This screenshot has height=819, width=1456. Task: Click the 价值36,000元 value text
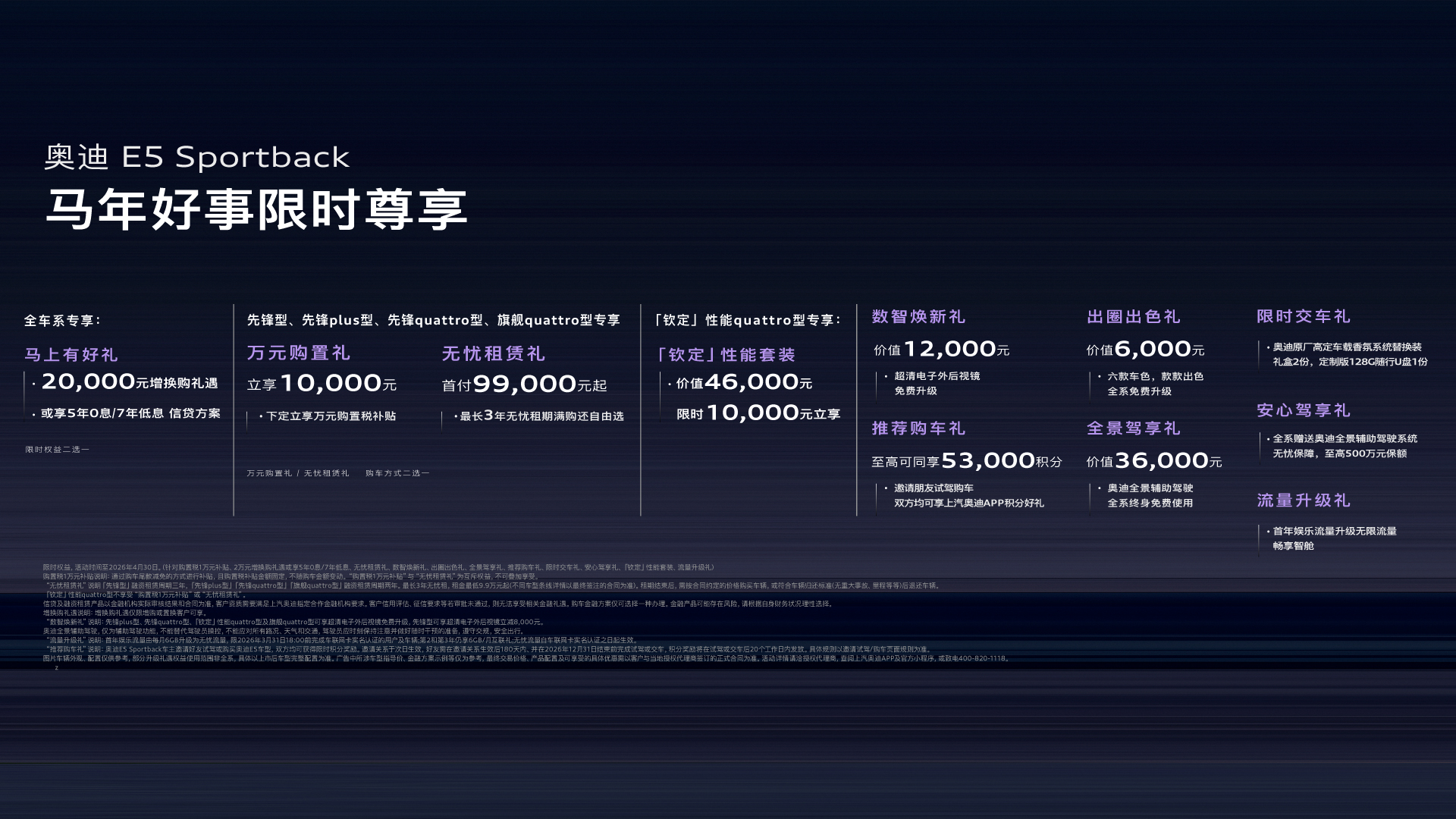pyautogui.click(x=1153, y=460)
